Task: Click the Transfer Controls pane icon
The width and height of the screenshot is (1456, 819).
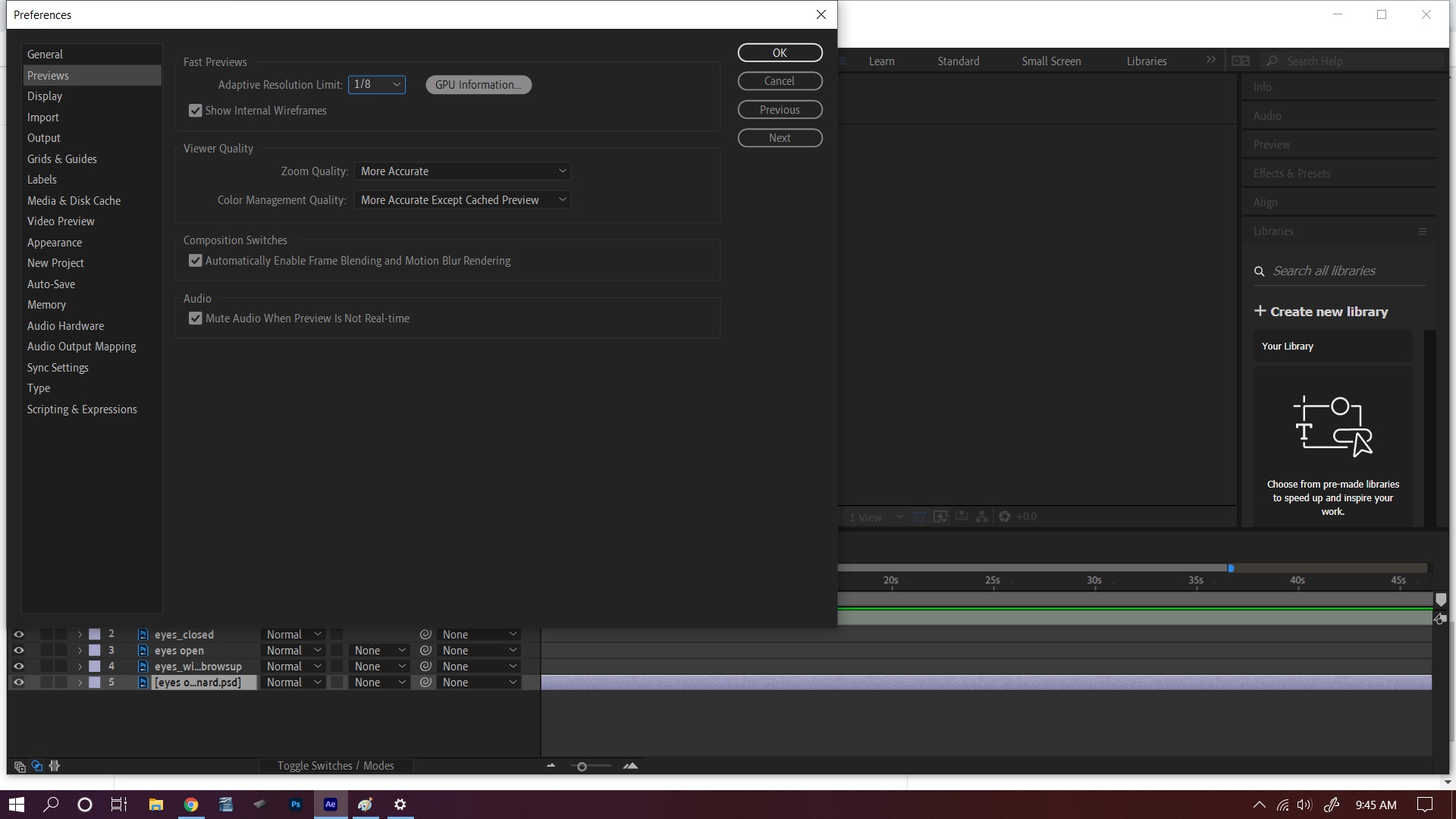Action: [36, 766]
